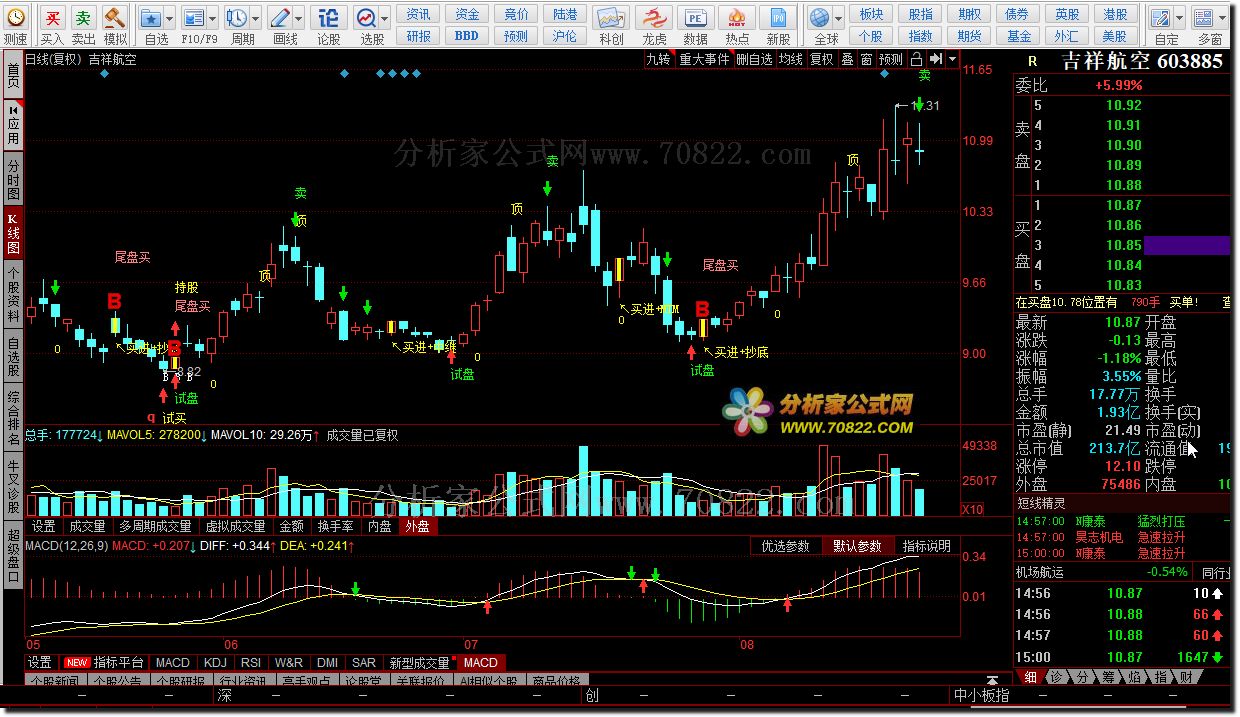Select the 诊 tab in bottom-right panel
The height and width of the screenshot is (717, 1240).
pyautogui.click(x=1058, y=677)
